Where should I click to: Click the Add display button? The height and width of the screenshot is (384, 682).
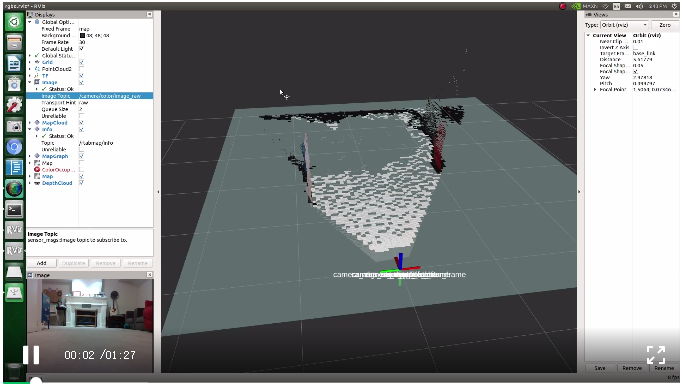point(41,263)
